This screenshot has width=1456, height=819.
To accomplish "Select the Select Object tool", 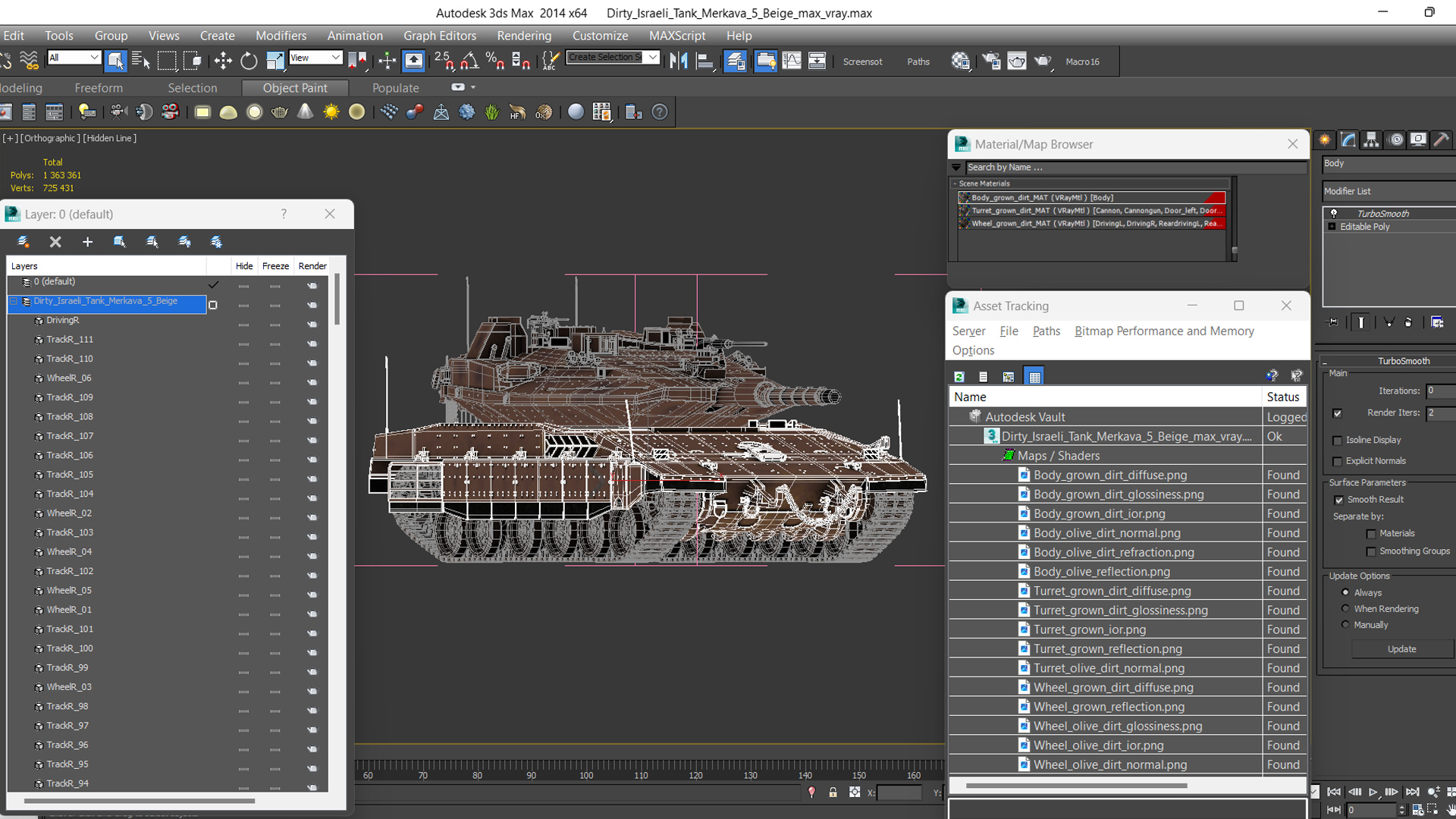I will tap(115, 60).
